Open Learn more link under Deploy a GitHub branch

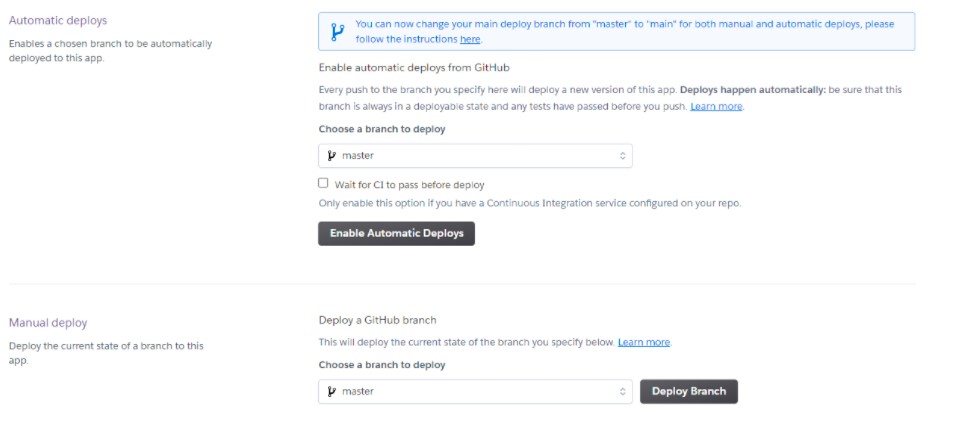click(644, 342)
